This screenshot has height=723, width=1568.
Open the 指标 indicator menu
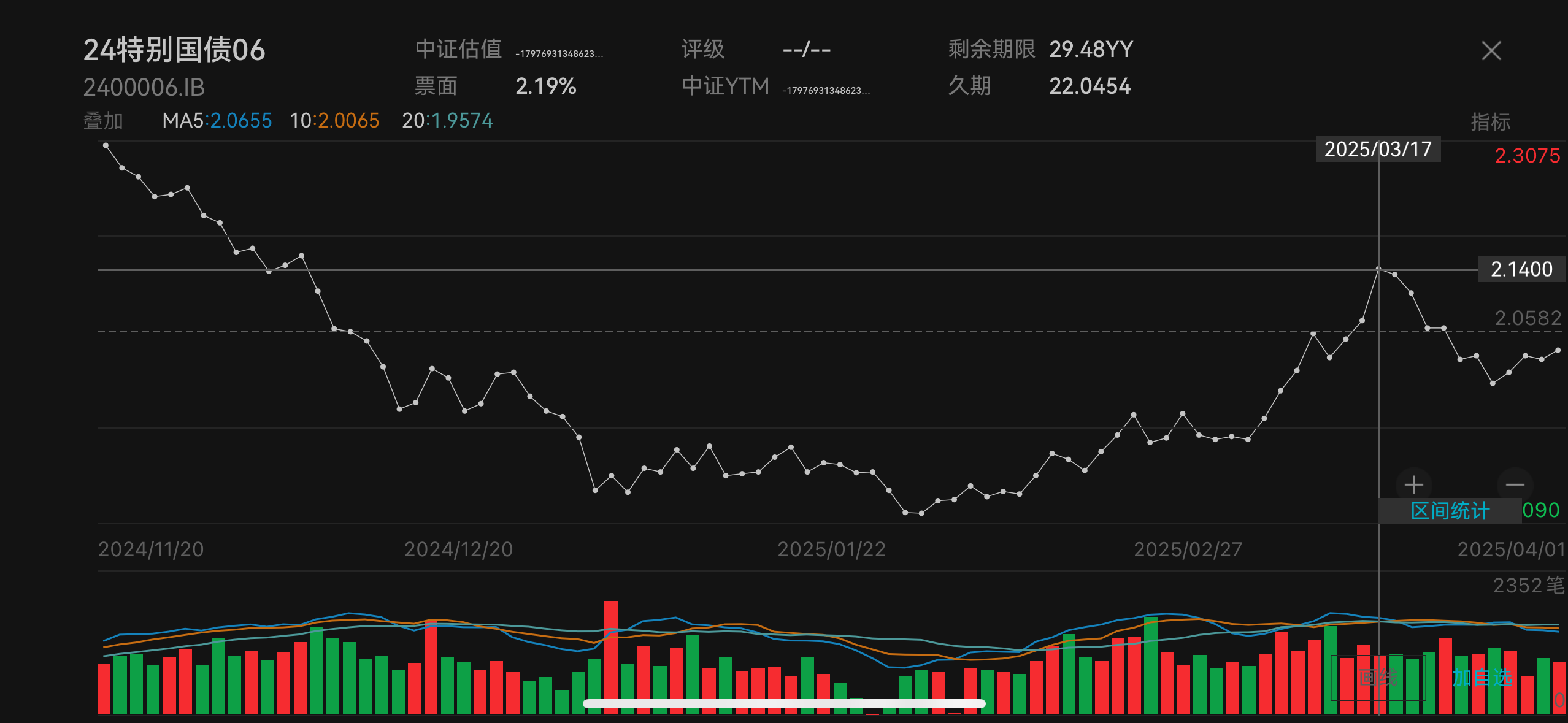point(1490,122)
